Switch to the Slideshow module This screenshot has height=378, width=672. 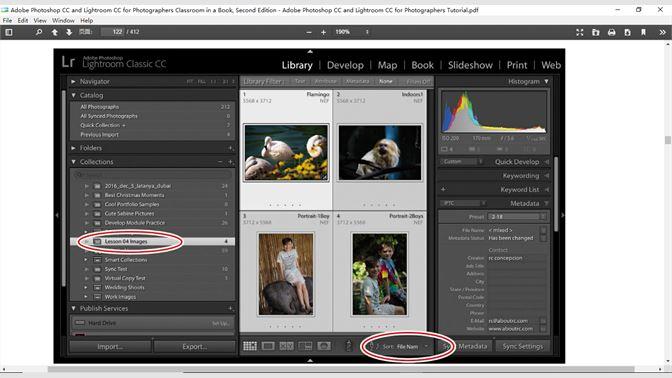click(x=470, y=65)
